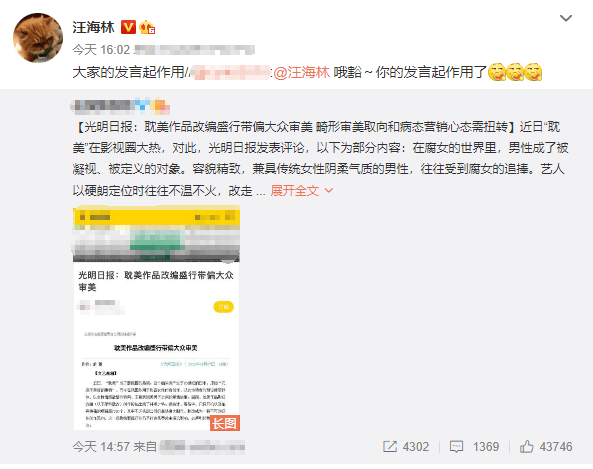Image resolution: width=593 pixels, height=469 pixels.
Task: Click the orange V verified badge
Action: pos(128,27)
